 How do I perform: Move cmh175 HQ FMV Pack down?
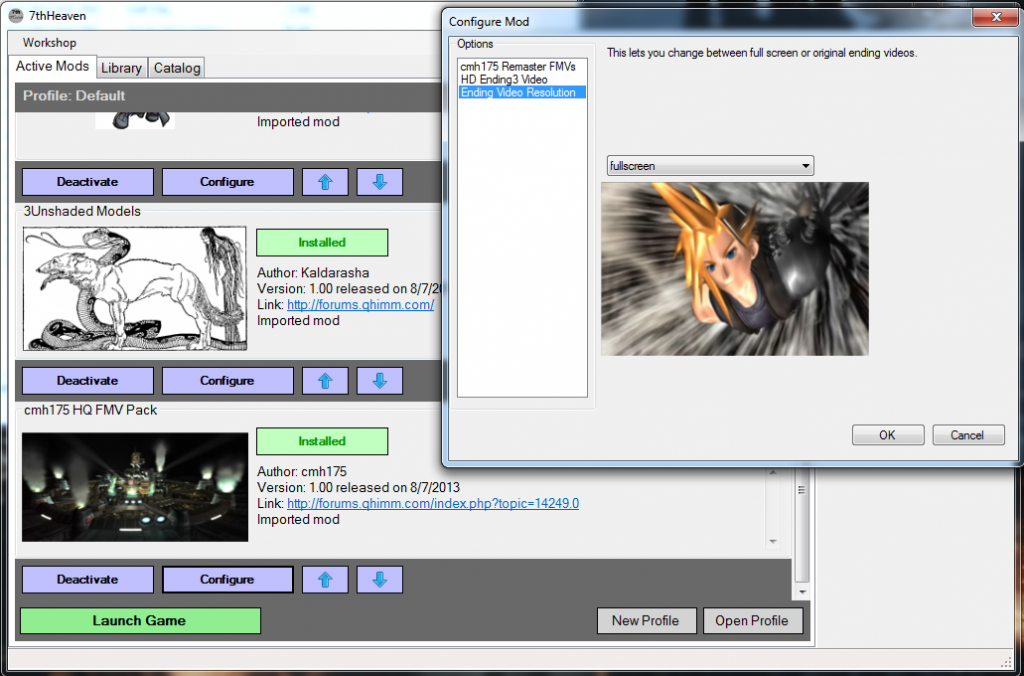pyautogui.click(x=379, y=579)
